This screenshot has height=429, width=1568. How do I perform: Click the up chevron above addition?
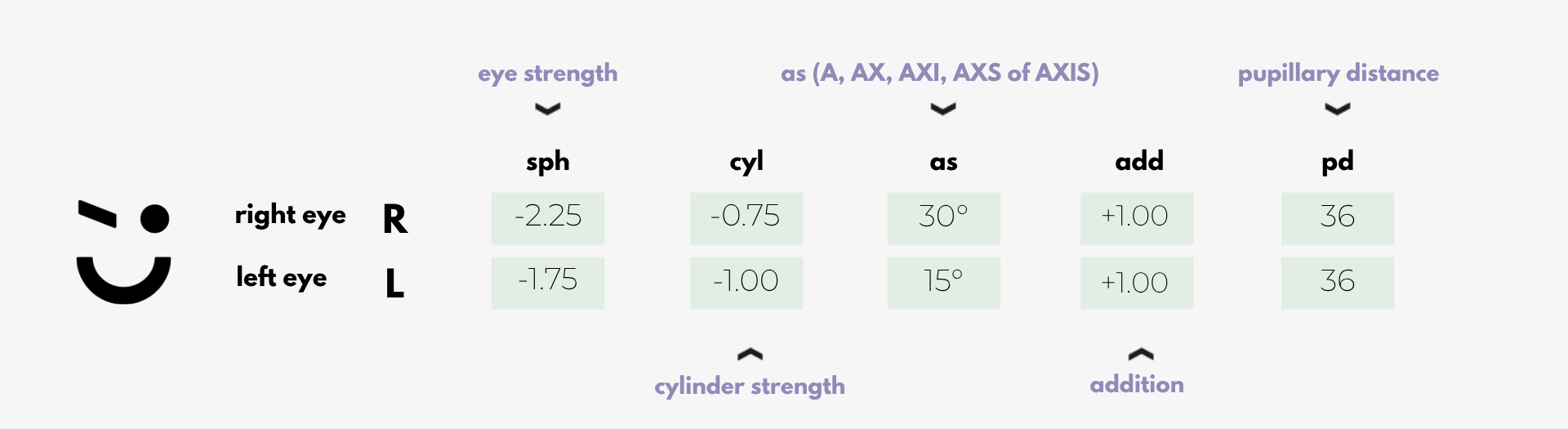coord(1140,354)
